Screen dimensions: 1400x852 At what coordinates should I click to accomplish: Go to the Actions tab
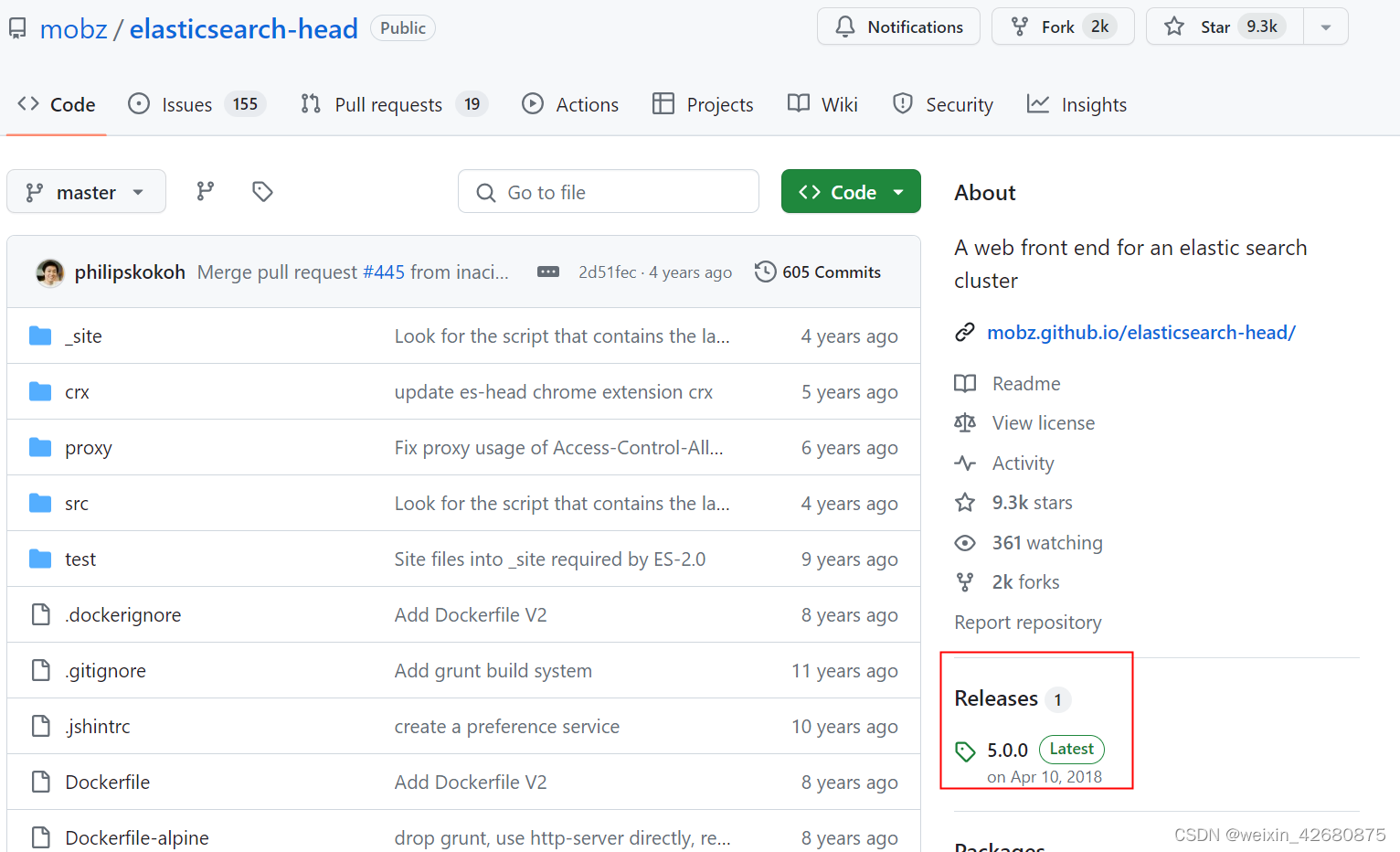(x=570, y=104)
